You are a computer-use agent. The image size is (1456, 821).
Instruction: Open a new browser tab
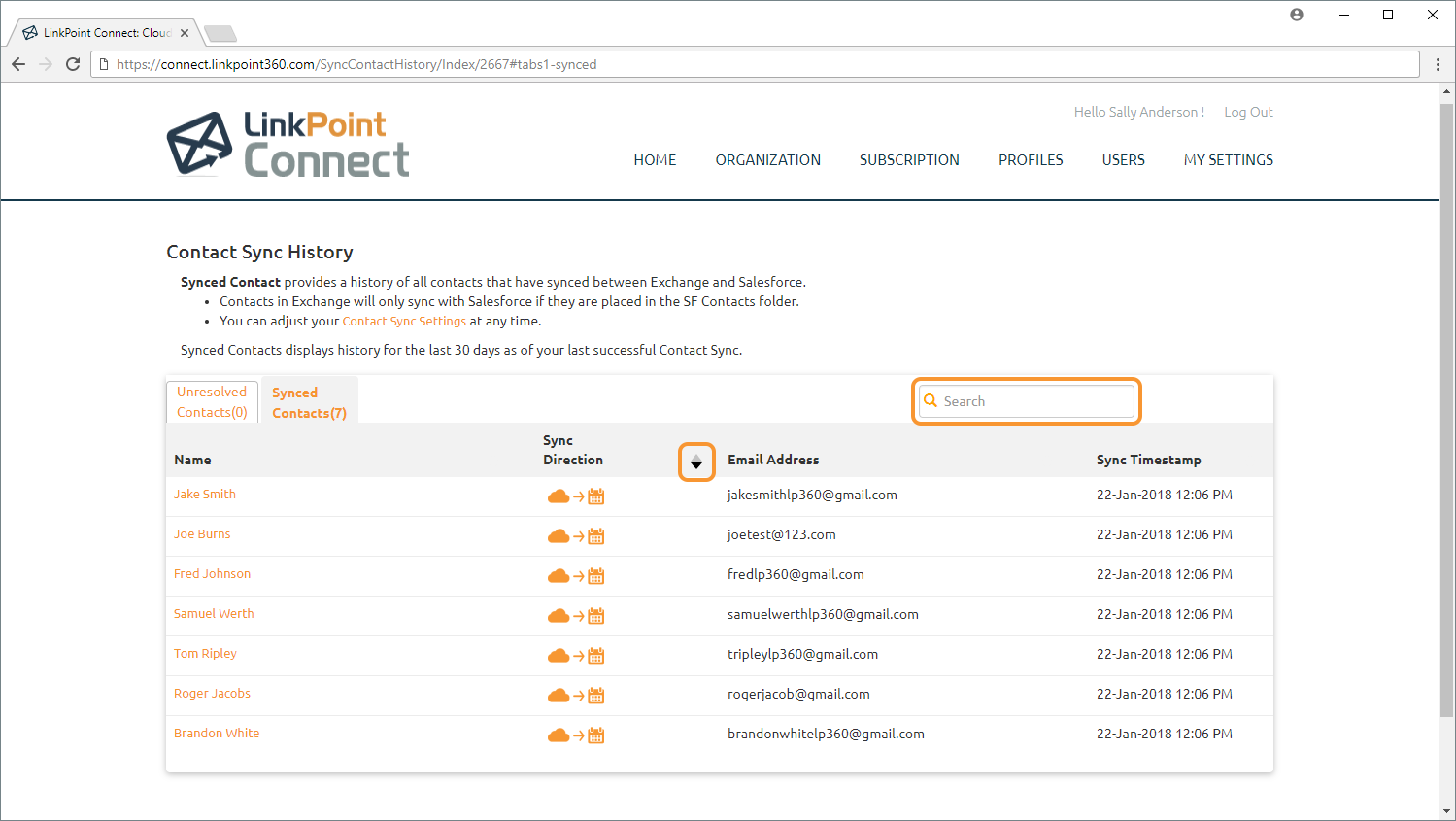(220, 34)
